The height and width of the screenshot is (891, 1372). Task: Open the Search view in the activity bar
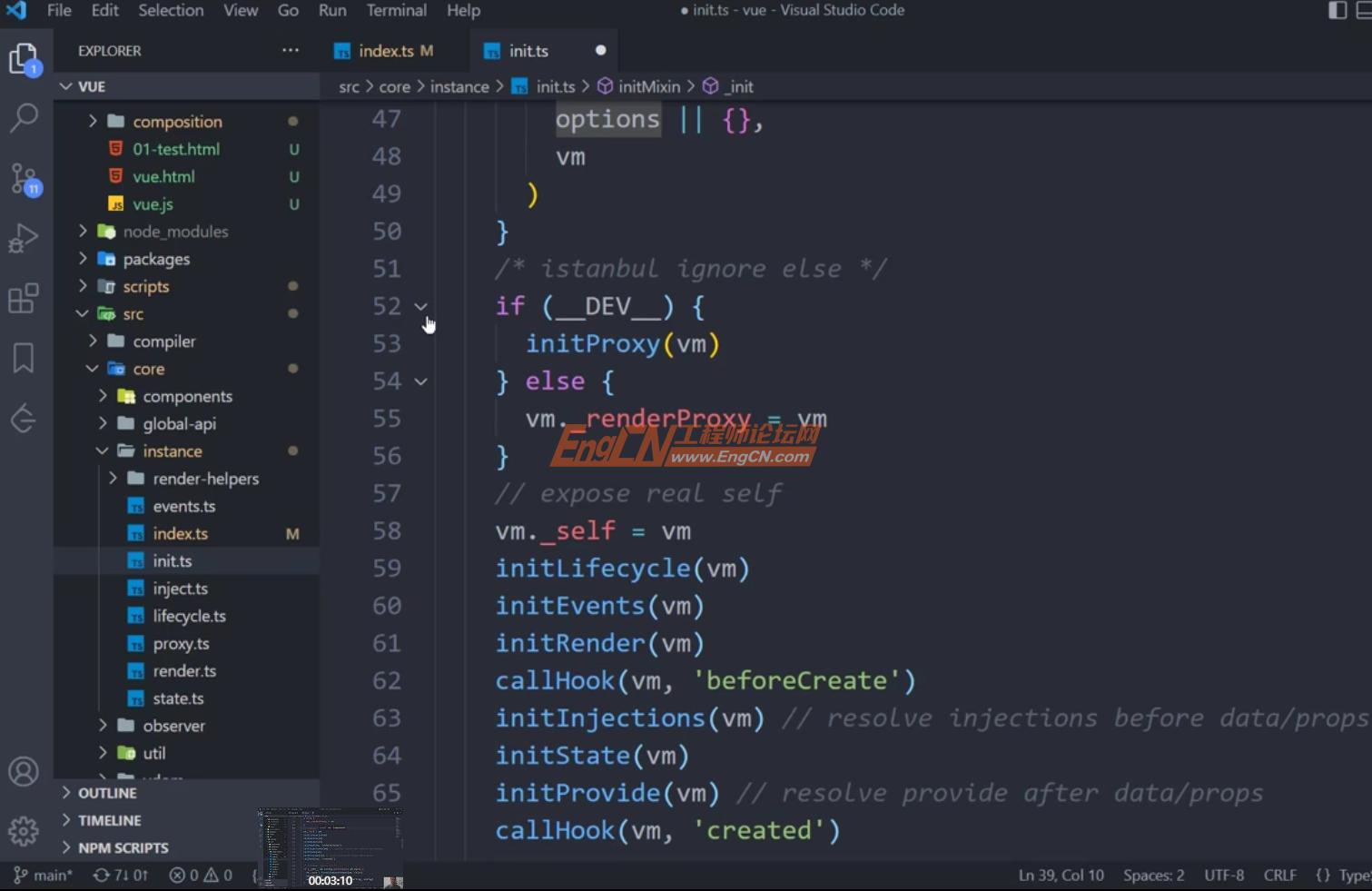click(25, 118)
